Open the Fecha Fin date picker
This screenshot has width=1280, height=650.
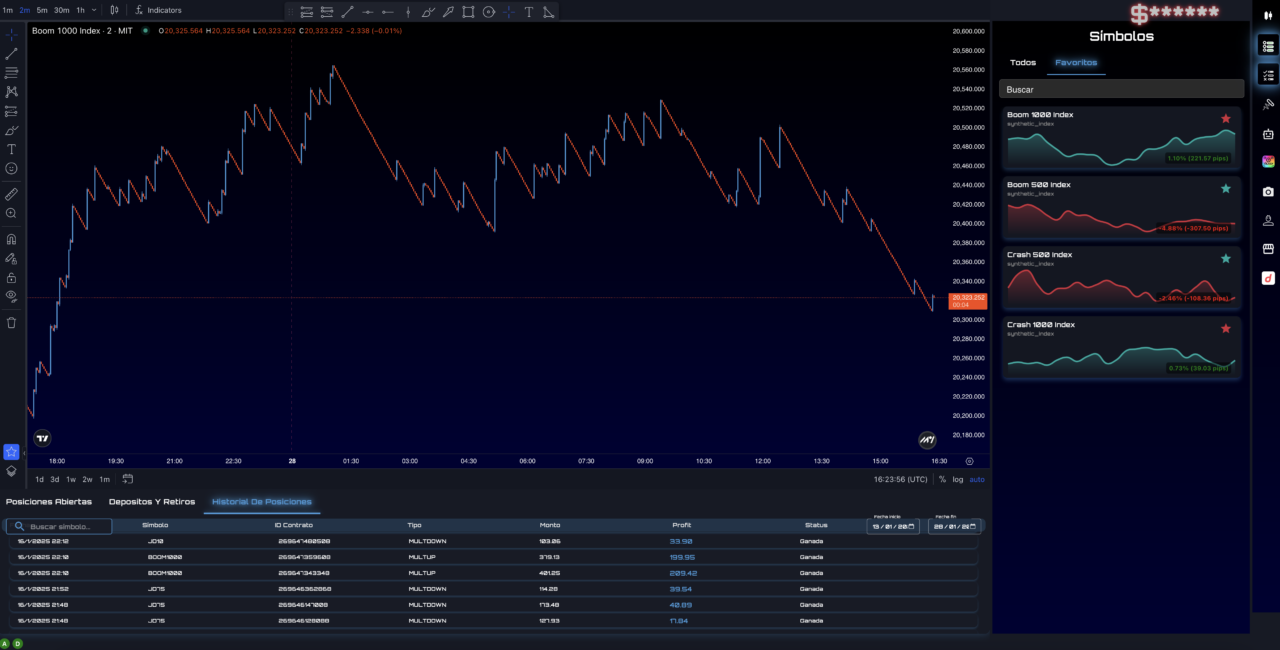click(x=953, y=526)
